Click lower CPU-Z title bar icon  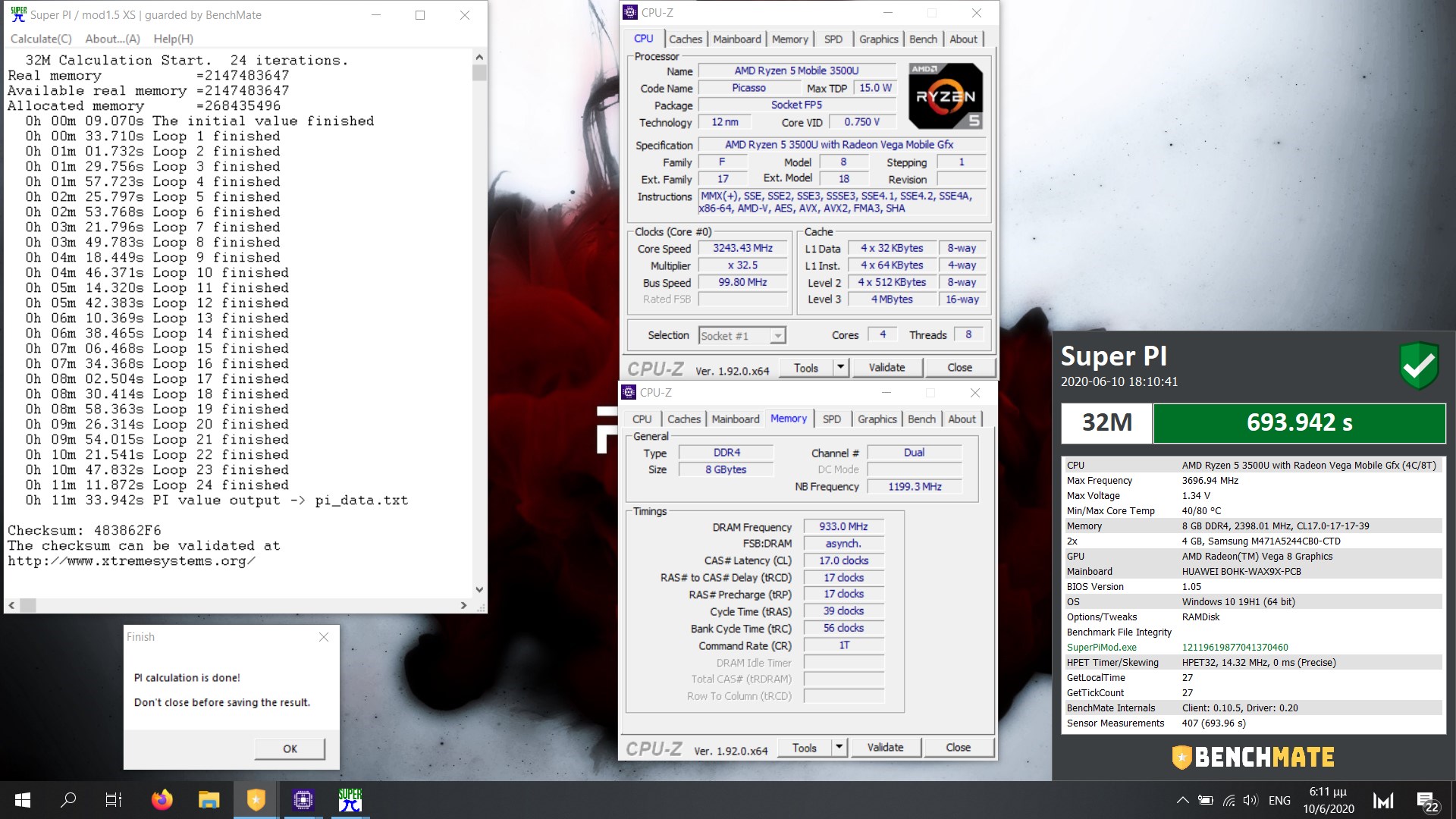click(629, 392)
